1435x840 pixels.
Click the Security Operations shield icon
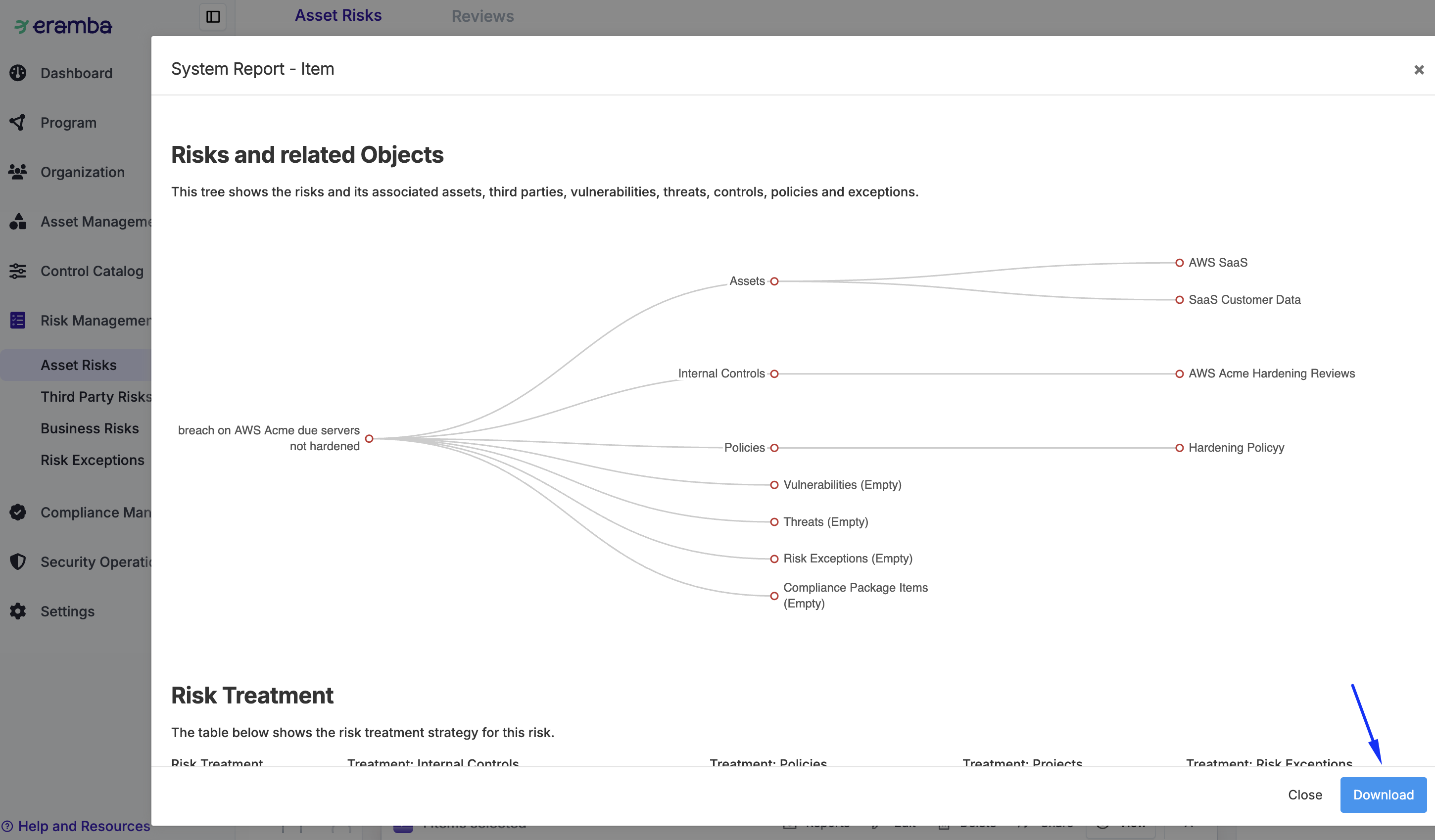pyautogui.click(x=18, y=561)
